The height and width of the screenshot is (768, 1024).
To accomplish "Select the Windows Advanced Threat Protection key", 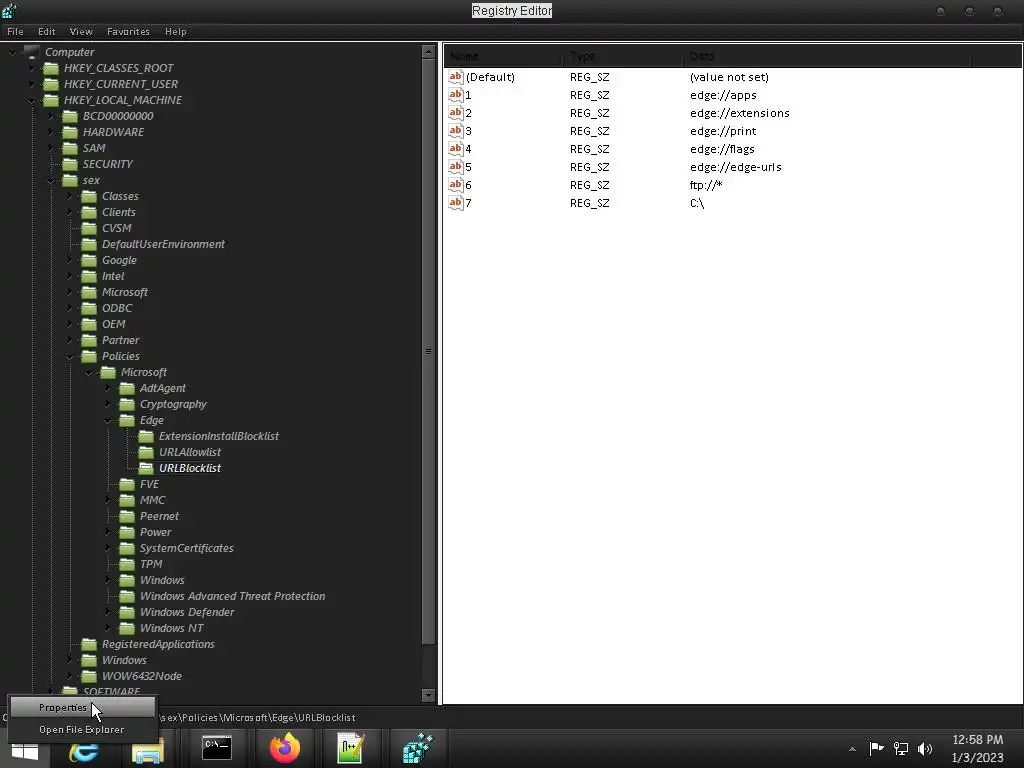I will pyautogui.click(x=232, y=596).
